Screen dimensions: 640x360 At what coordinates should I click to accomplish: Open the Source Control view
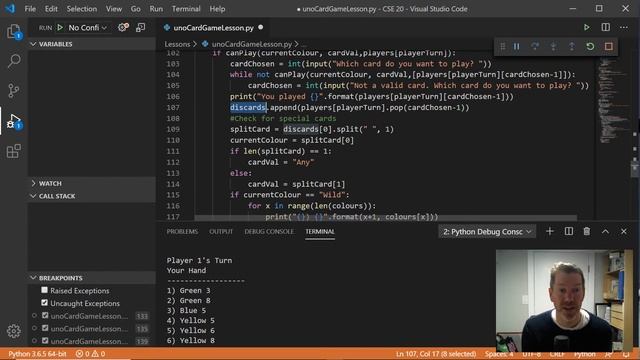pyautogui.click(x=13, y=90)
